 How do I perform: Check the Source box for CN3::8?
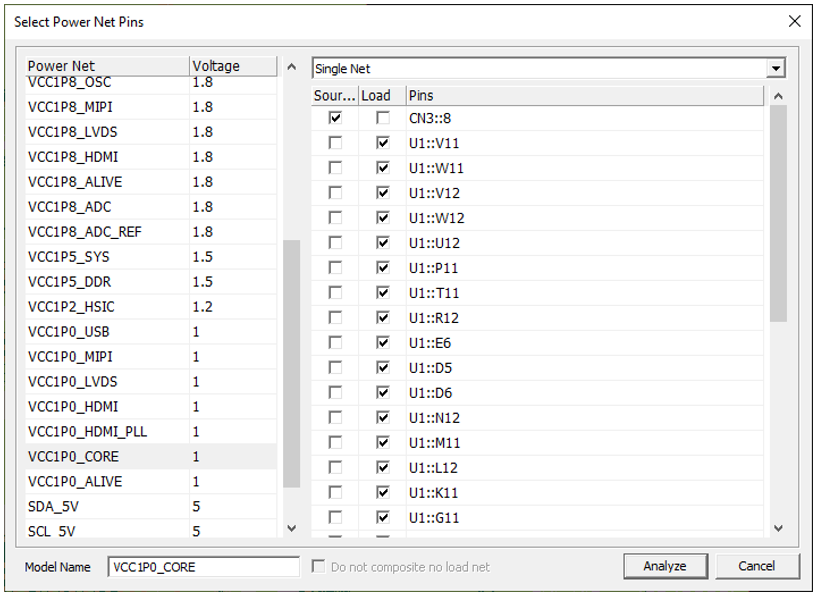[335, 118]
